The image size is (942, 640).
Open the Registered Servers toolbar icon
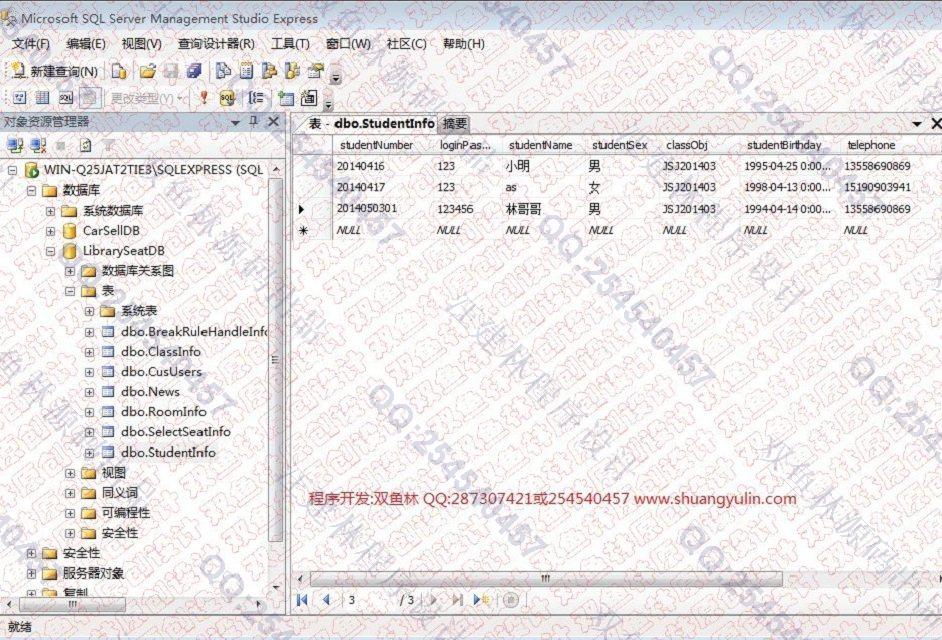tap(223, 72)
